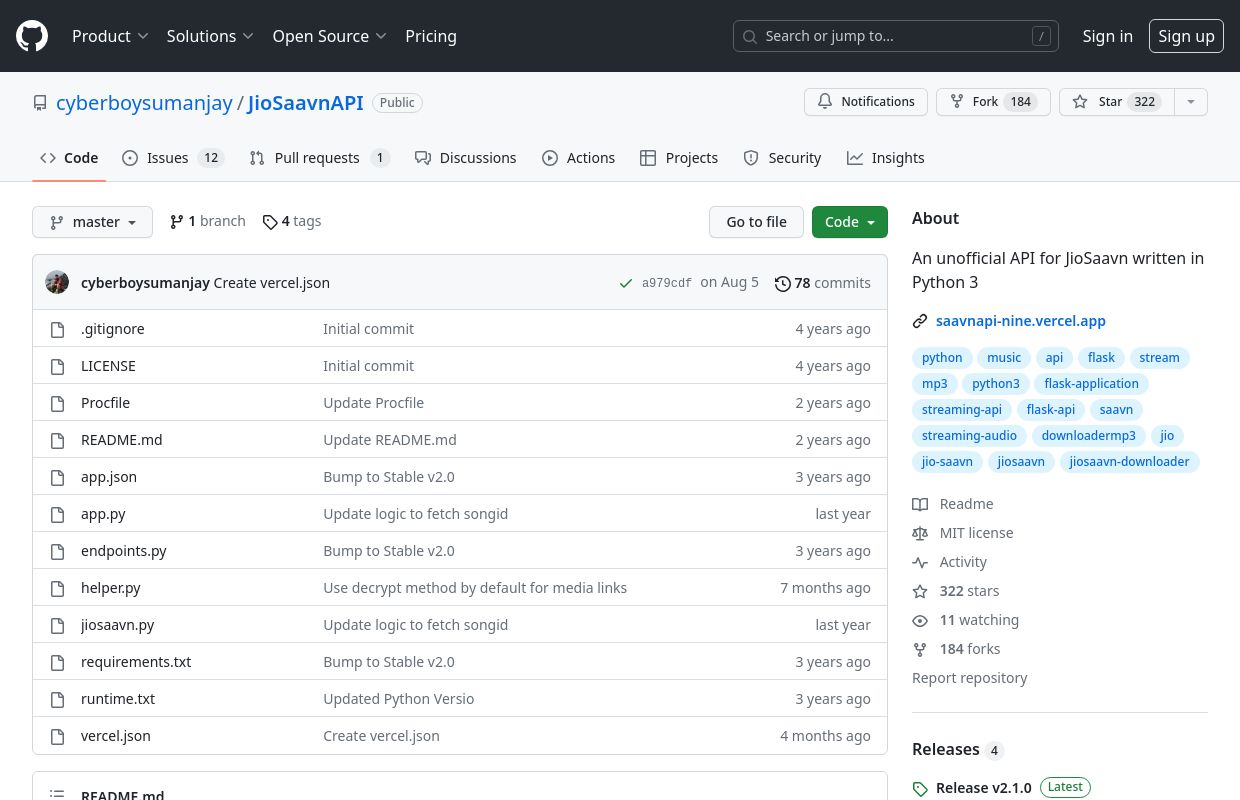Click the jiosaavn-downloader topic tag
1240x800 pixels.
(1129, 462)
